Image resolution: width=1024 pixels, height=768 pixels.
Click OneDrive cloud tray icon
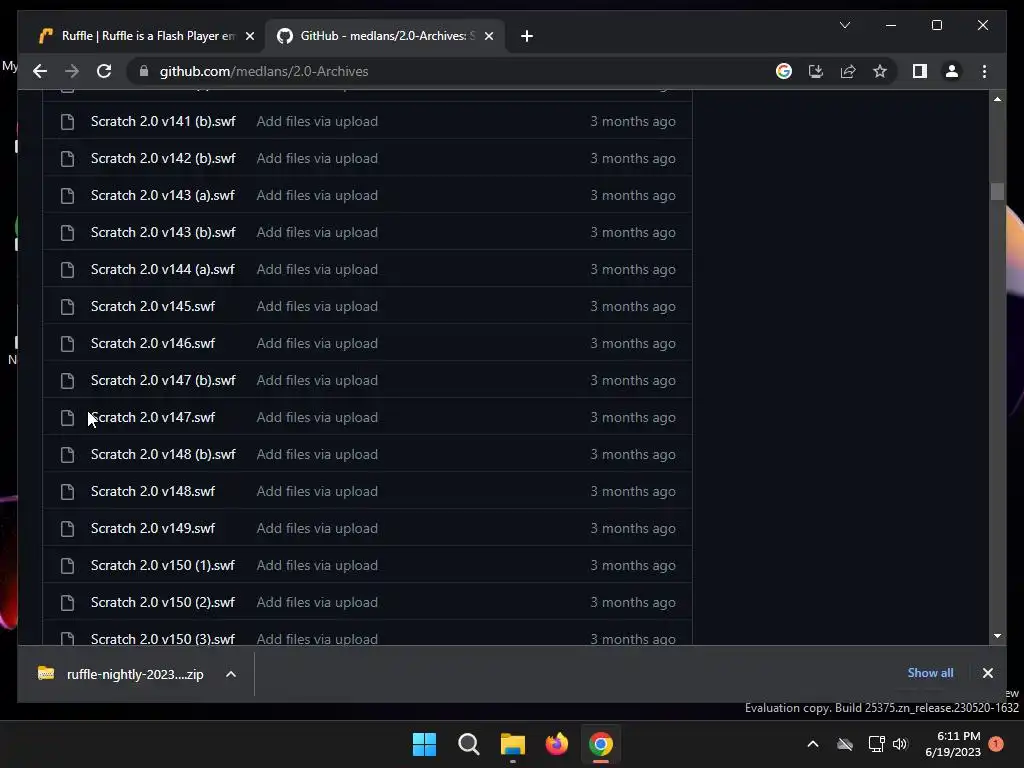pyautogui.click(x=845, y=744)
